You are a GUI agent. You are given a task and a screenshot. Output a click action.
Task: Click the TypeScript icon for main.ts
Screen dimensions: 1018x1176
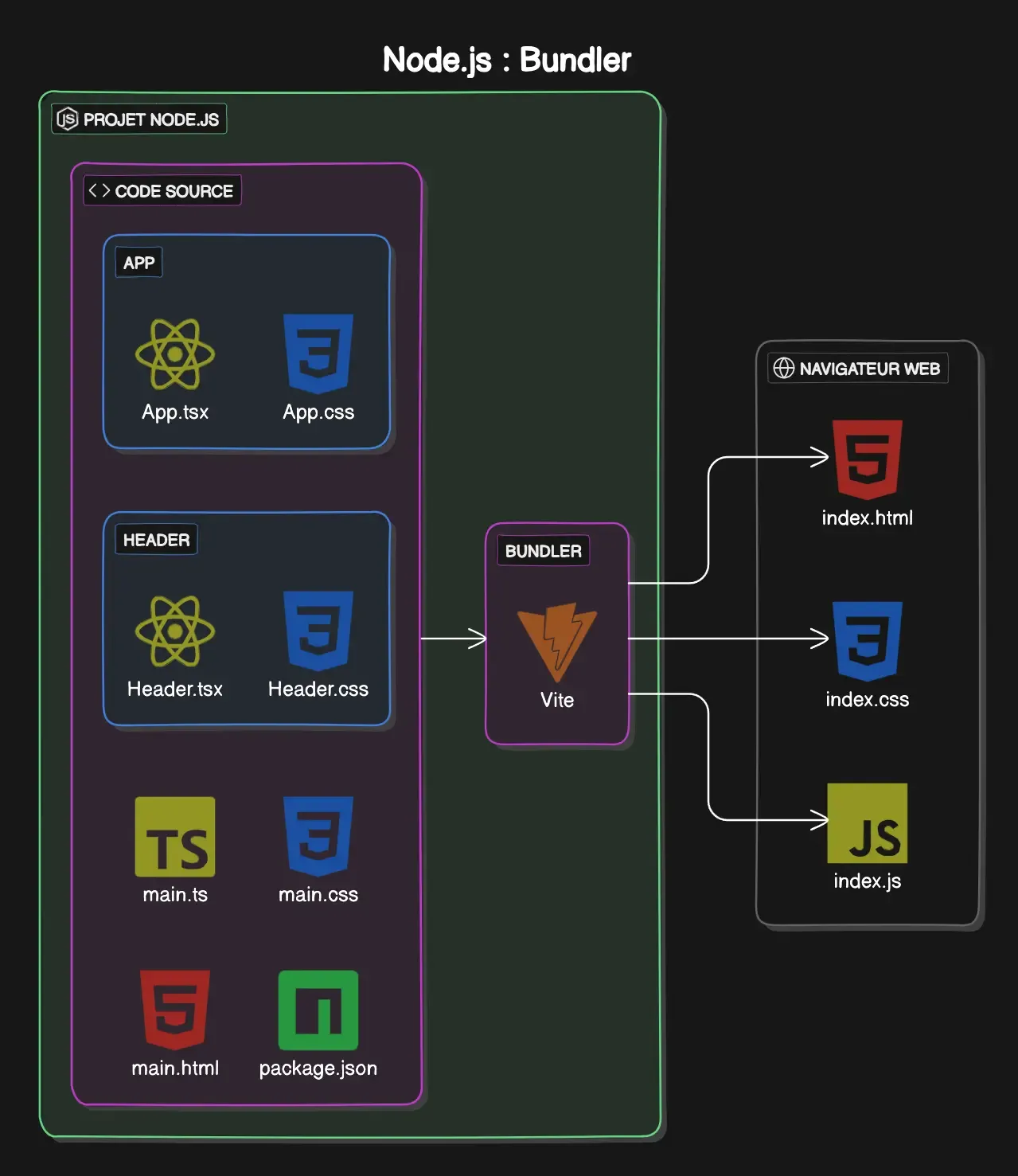pos(175,837)
